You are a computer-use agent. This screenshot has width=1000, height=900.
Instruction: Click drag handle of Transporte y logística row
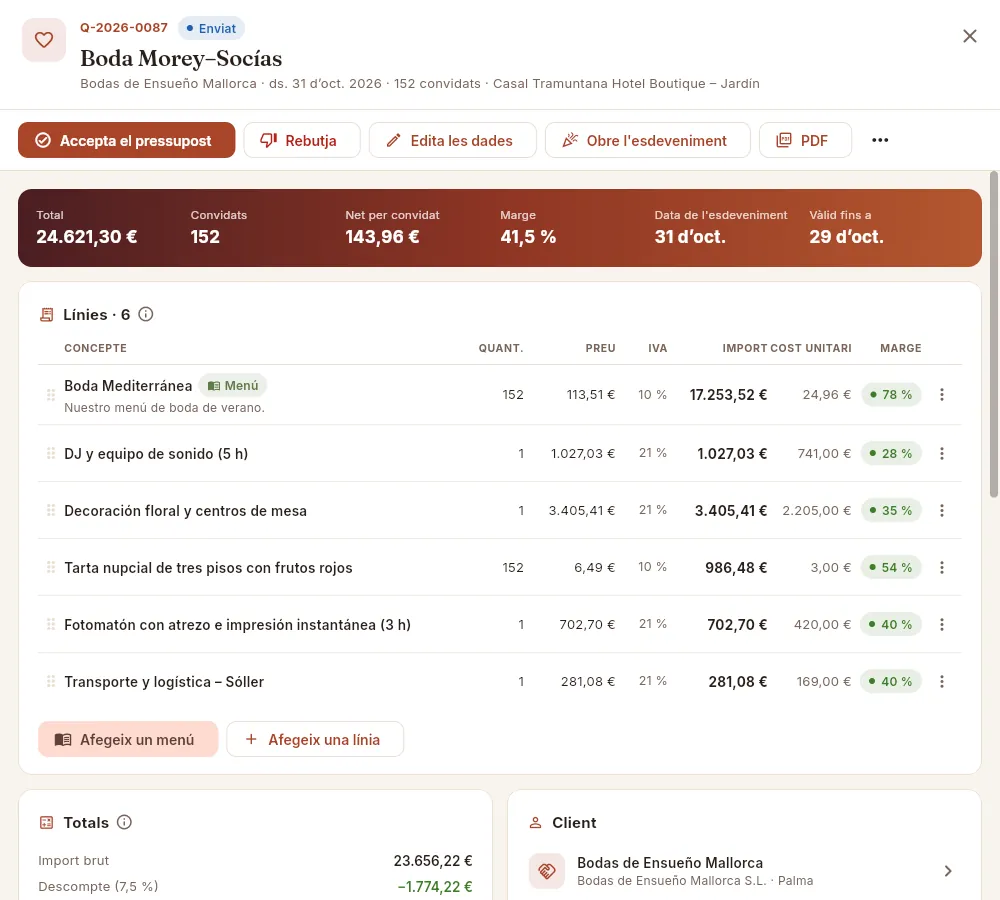51,681
